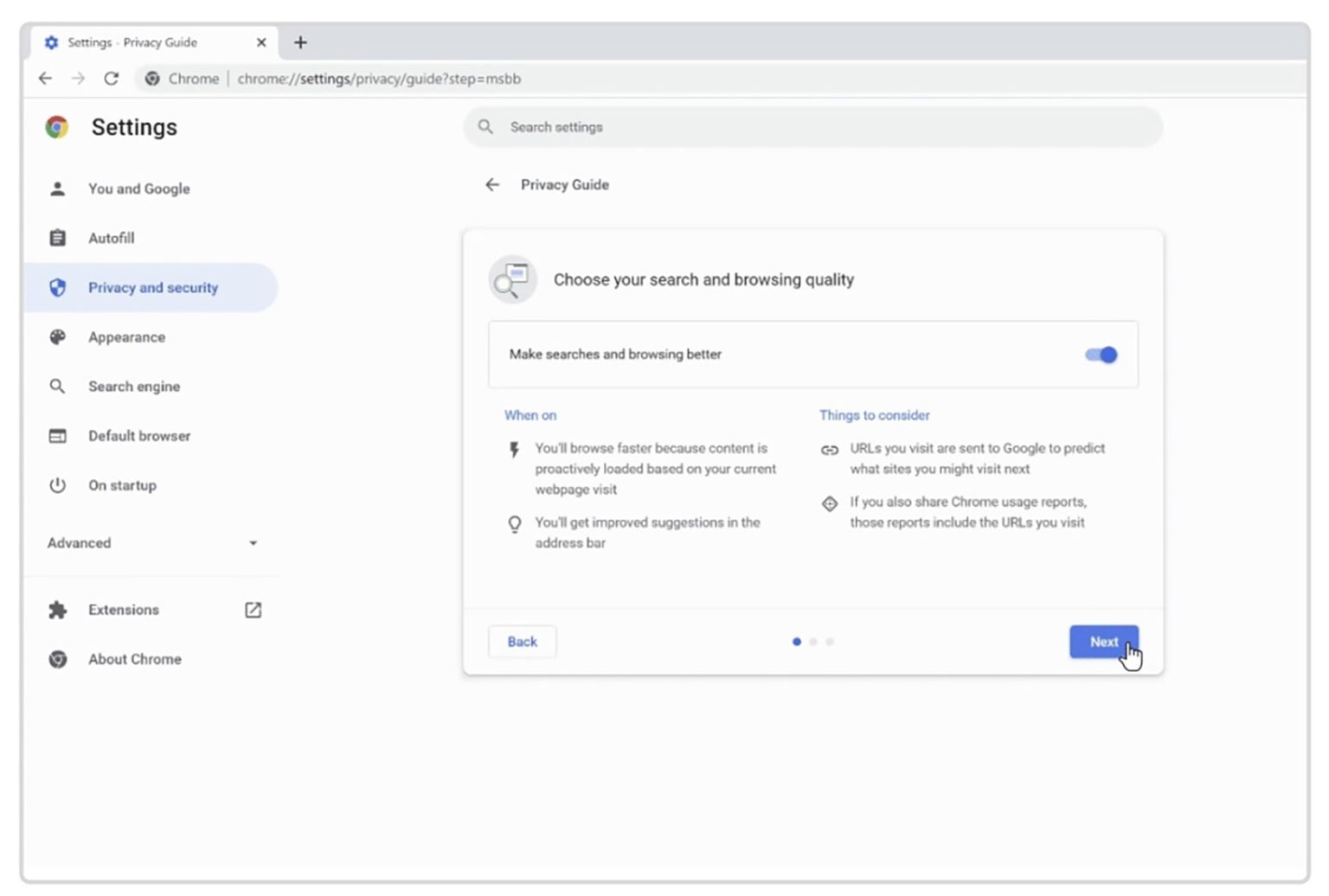This screenshot has width=1329, height=896.
Task: Select Search engine in the sidebar
Action: [x=134, y=387]
